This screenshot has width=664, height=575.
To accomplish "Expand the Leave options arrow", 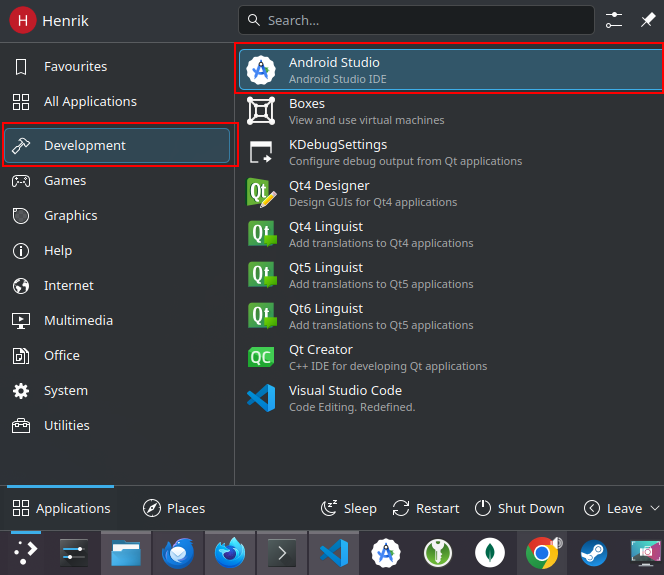I will [655, 508].
